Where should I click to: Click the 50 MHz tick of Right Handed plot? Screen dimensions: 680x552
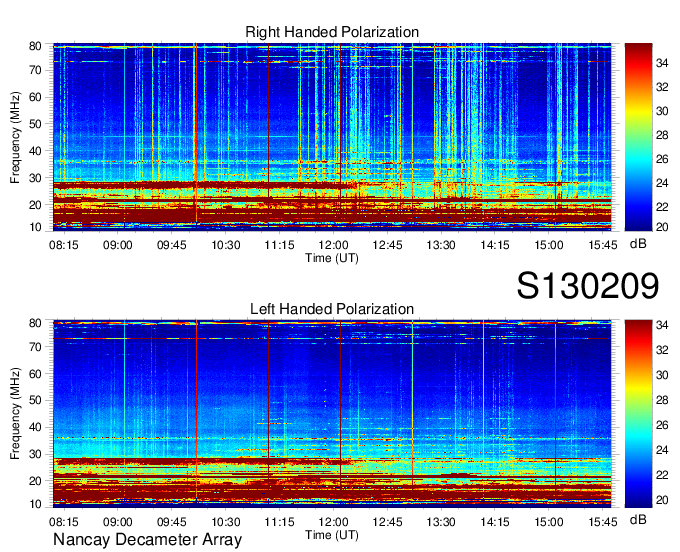point(35,124)
